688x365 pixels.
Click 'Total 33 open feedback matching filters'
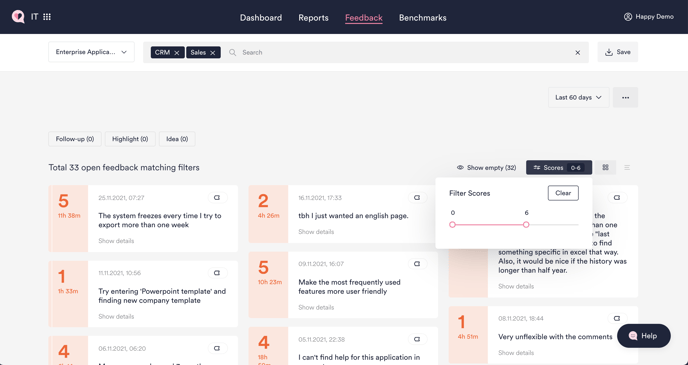(x=124, y=168)
